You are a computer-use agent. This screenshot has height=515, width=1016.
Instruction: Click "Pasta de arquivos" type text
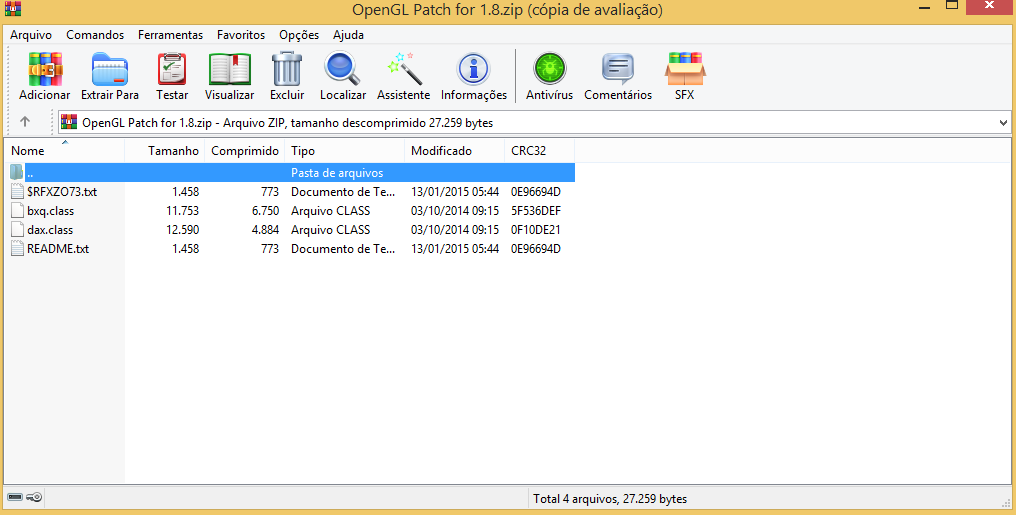click(x=337, y=173)
